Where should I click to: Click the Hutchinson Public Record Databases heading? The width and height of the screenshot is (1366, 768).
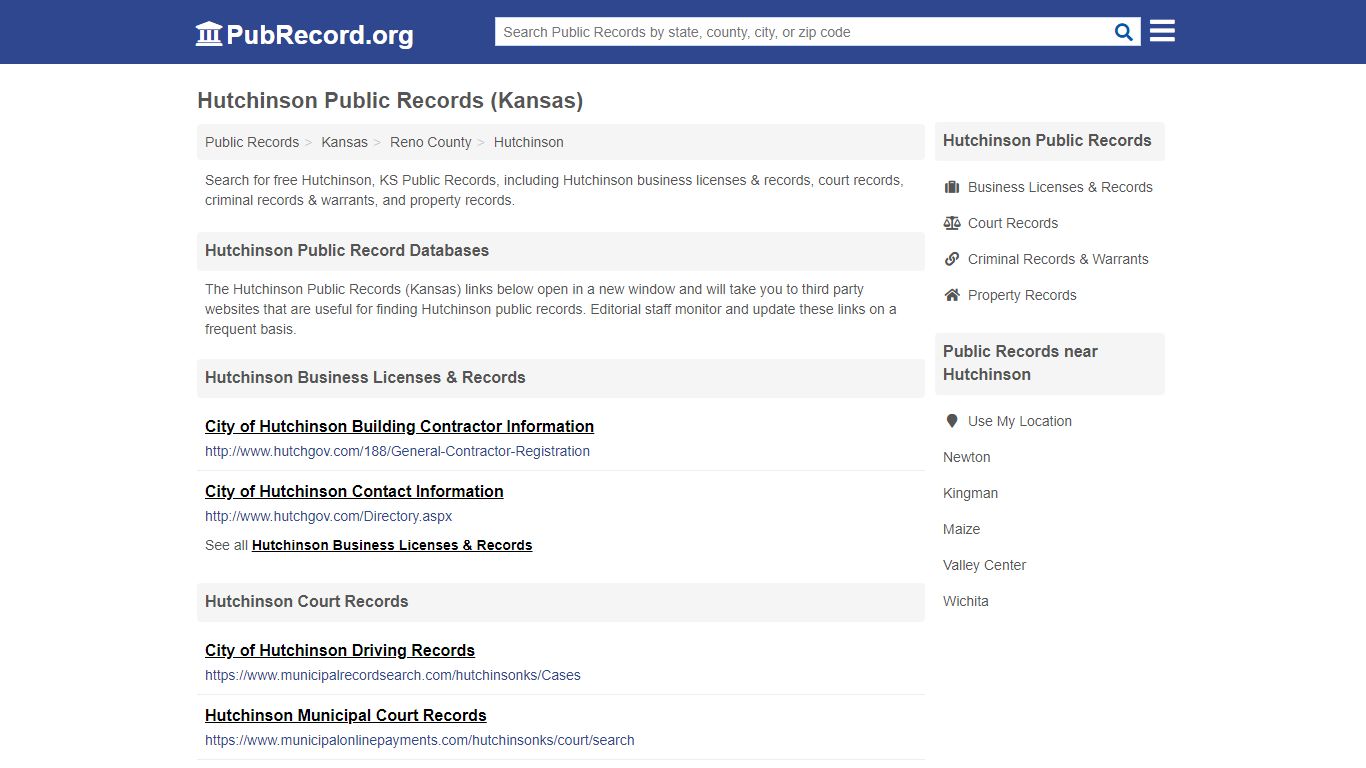(347, 250)
